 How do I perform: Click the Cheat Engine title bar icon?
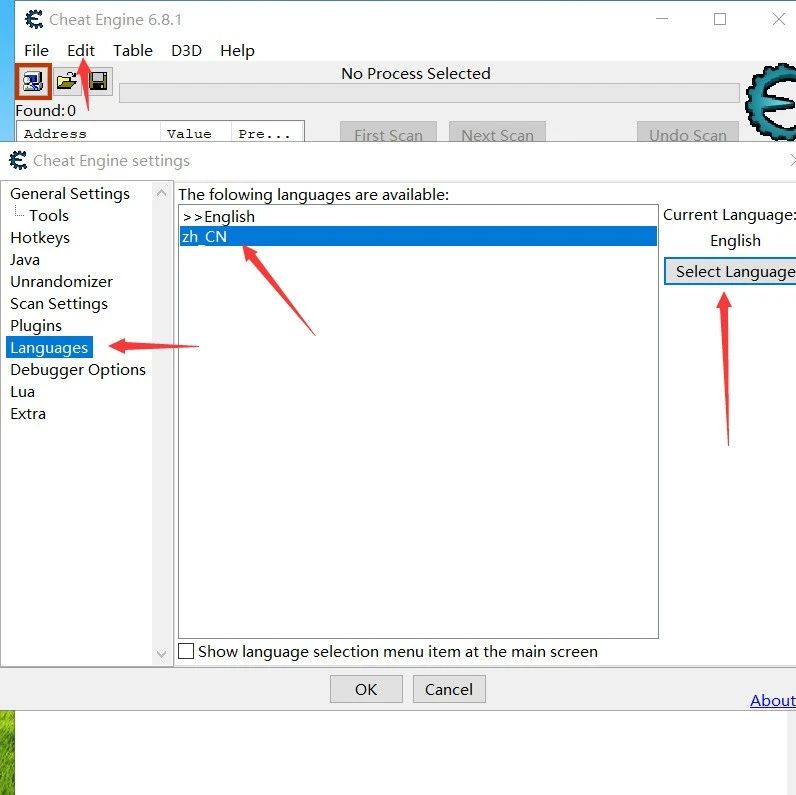tap(34, 20)
